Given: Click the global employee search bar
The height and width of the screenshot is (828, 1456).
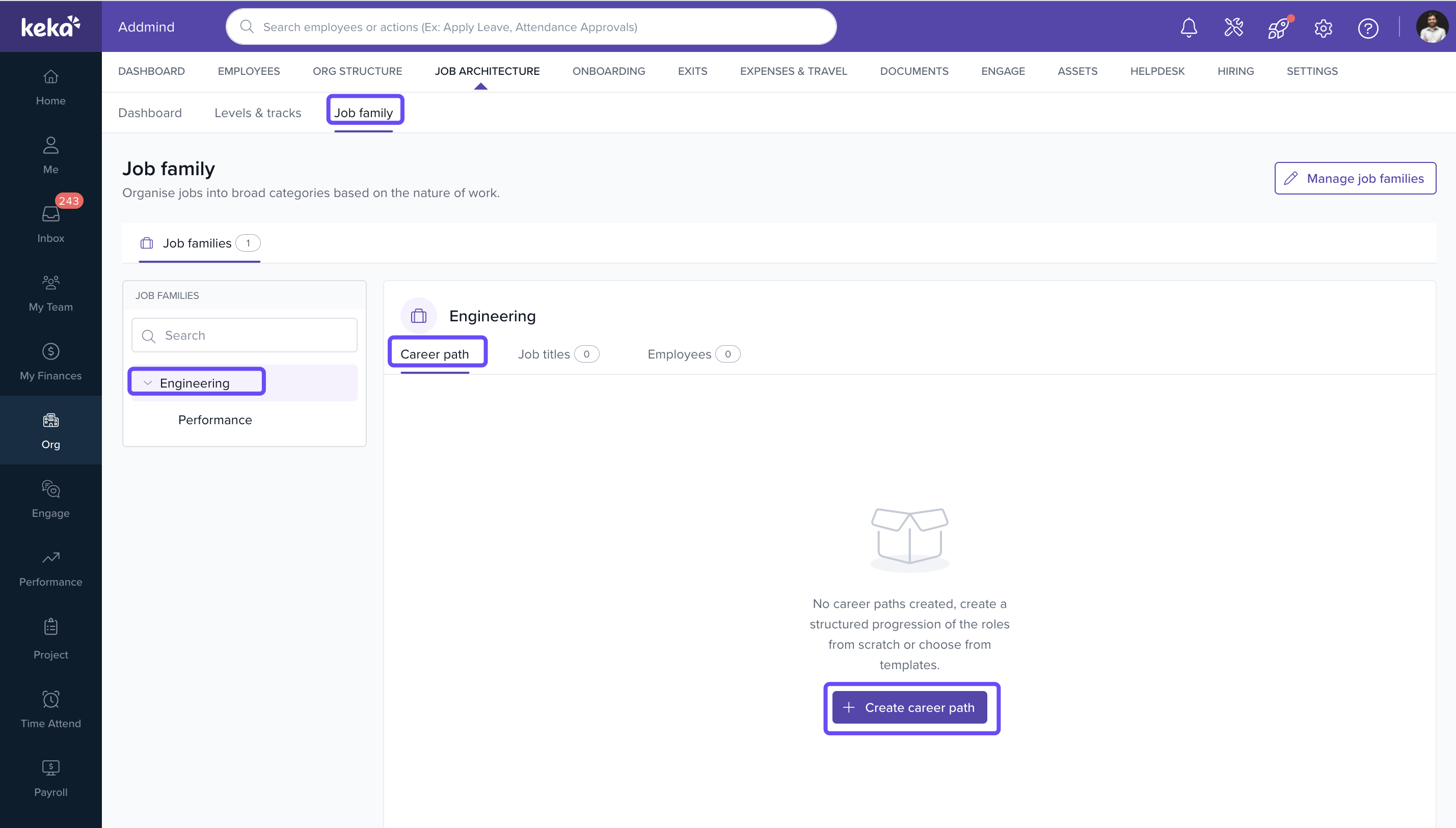Looking at the screenshot, I should (x=531, y=26).
